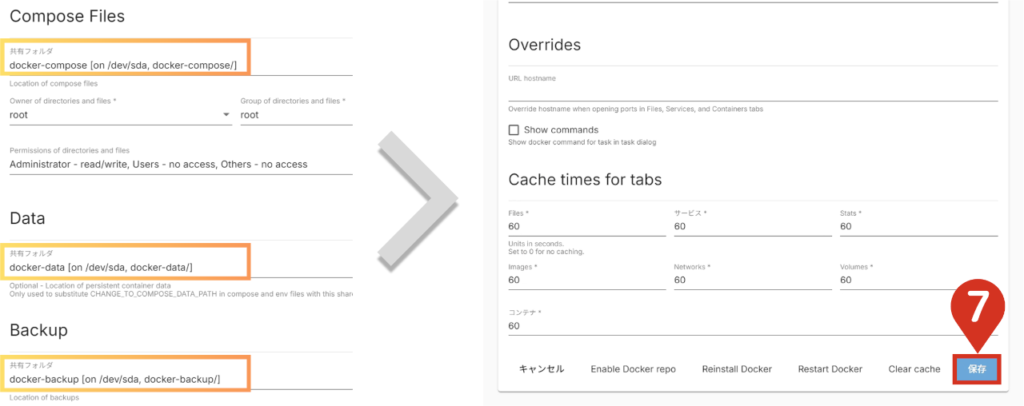Open Owner of directories and files dropdown
1024x406 pixels.
click(x=120, y=115)
